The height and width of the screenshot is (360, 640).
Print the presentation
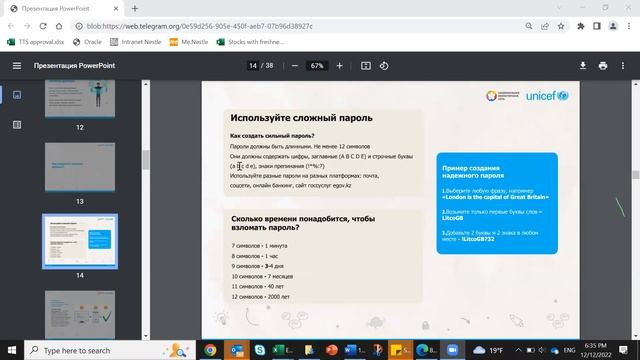603,66
